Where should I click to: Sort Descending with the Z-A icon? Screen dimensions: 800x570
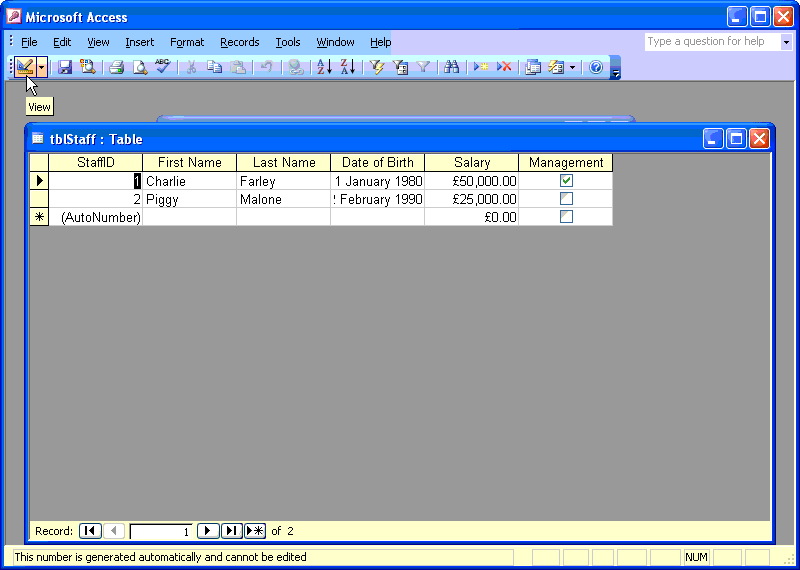(x=347, y=67)
